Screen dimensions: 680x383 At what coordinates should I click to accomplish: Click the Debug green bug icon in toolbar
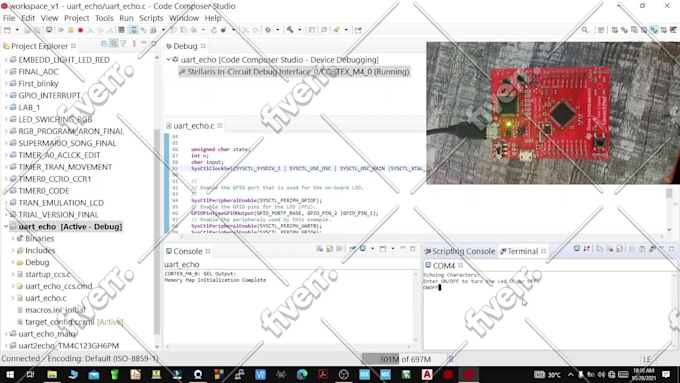coord(268,30)
